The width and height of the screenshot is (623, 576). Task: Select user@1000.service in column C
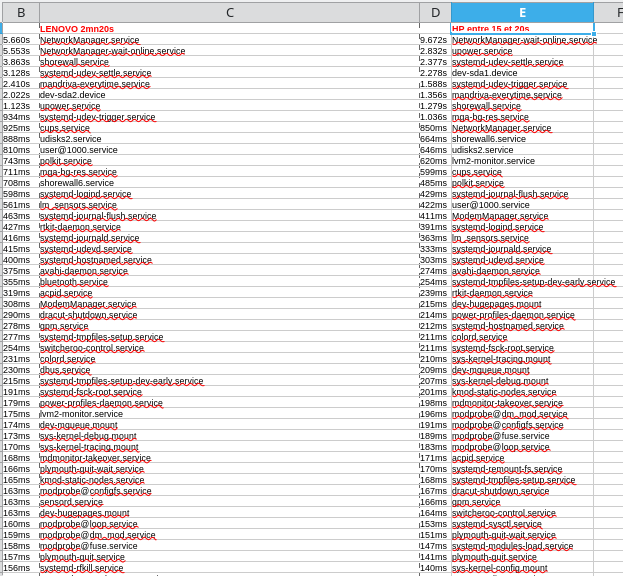(229, 150)
